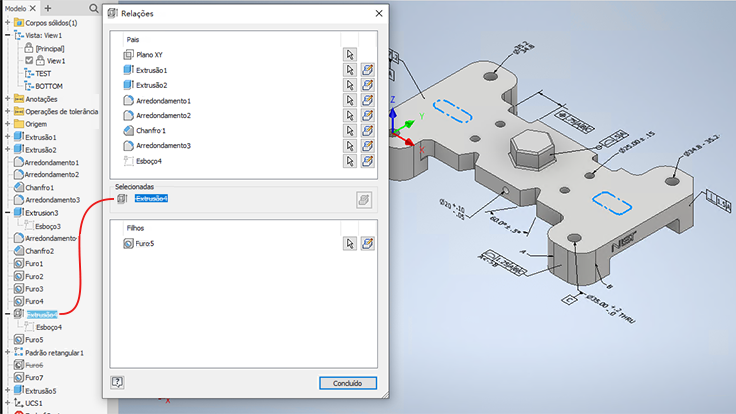Click the select arrow icon for Esboço4 parent

point(350,161)
